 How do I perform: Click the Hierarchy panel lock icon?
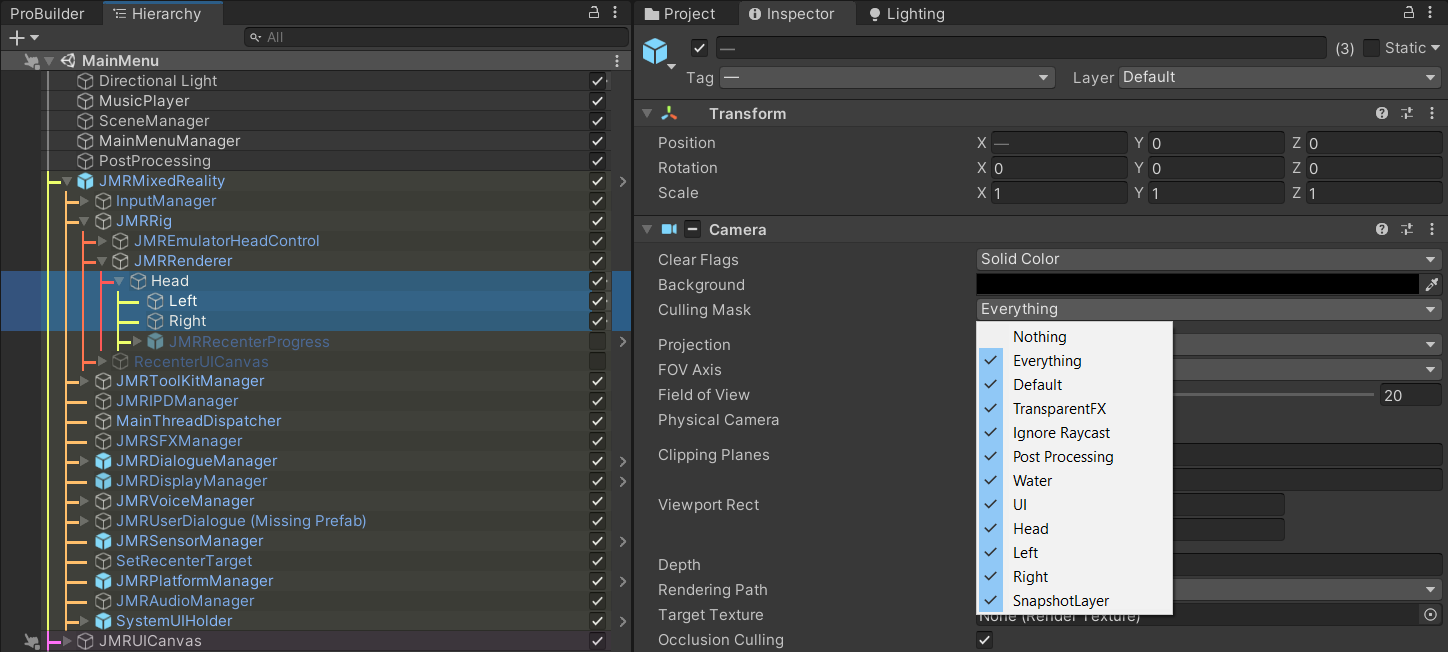(x=593, y=13)
